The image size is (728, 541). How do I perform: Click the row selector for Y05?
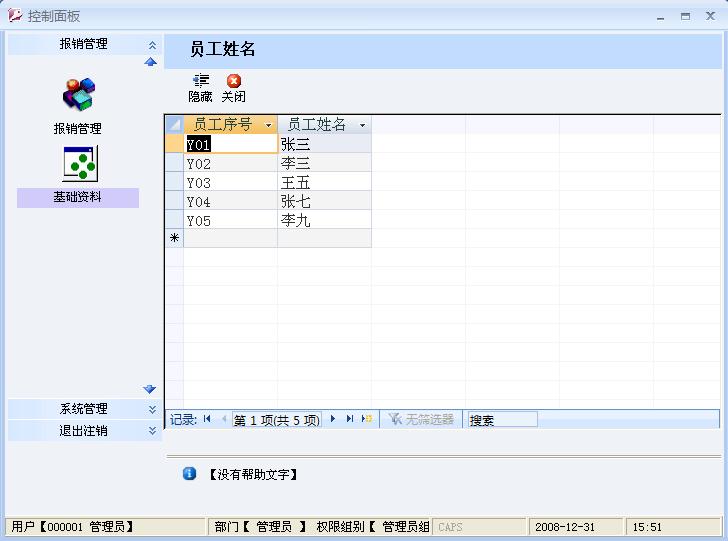coord(175,220)
